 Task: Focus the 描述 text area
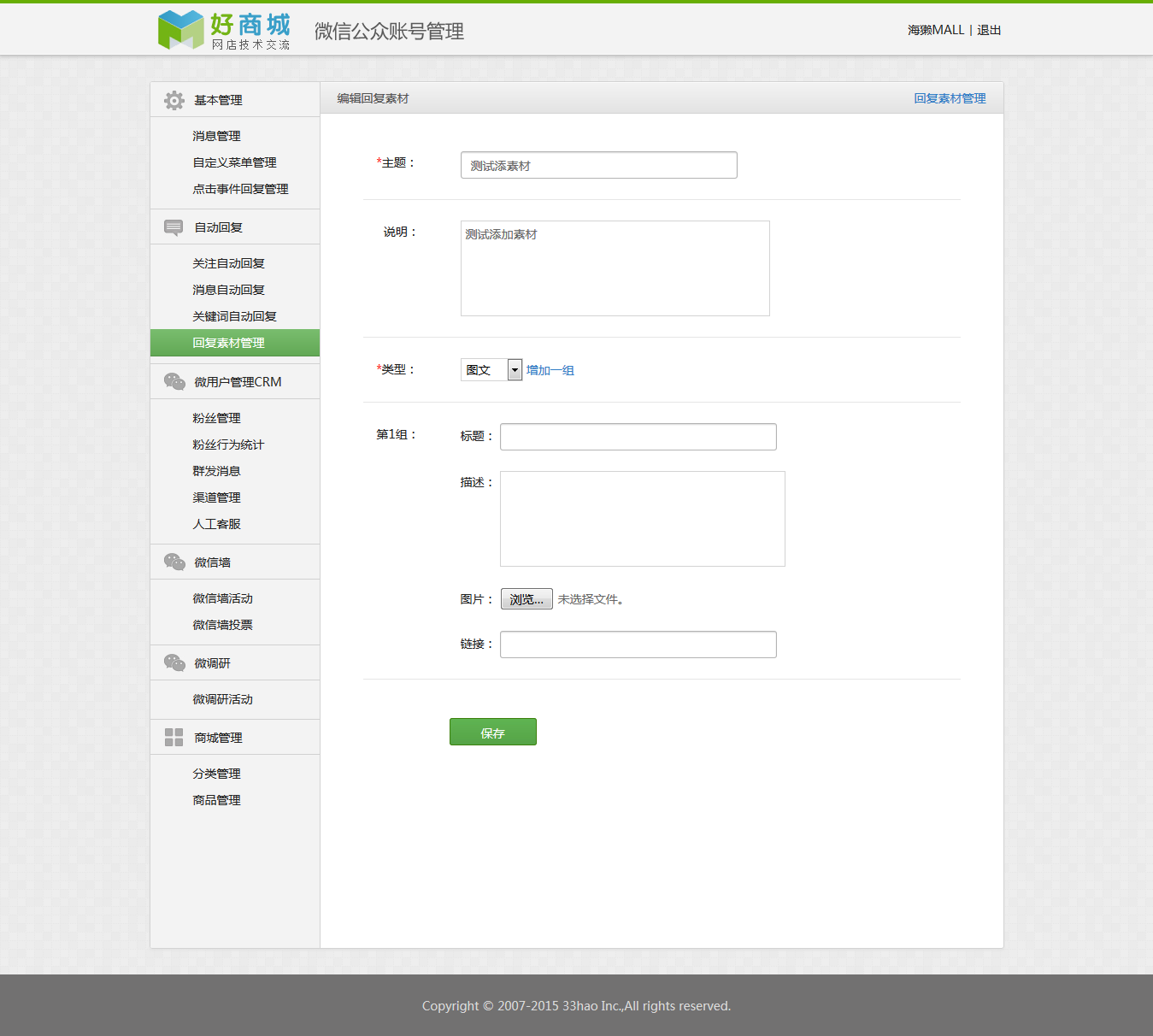point(643,519)
